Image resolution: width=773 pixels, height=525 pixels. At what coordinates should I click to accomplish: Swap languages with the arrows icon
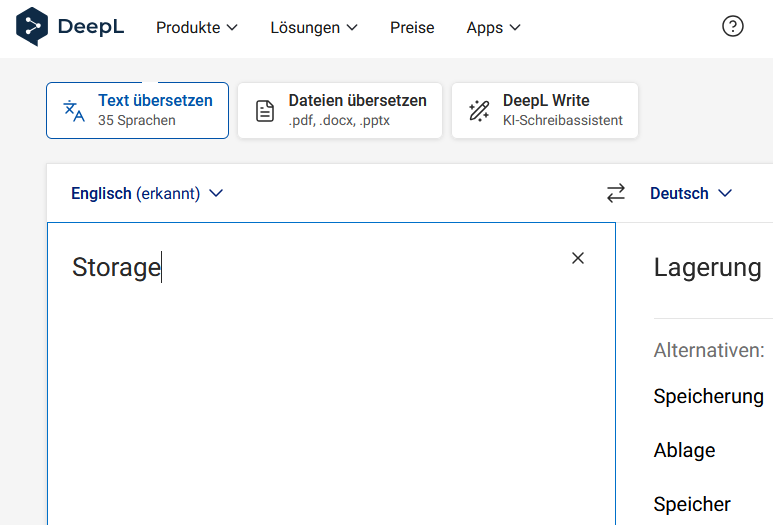coord(616,193)
